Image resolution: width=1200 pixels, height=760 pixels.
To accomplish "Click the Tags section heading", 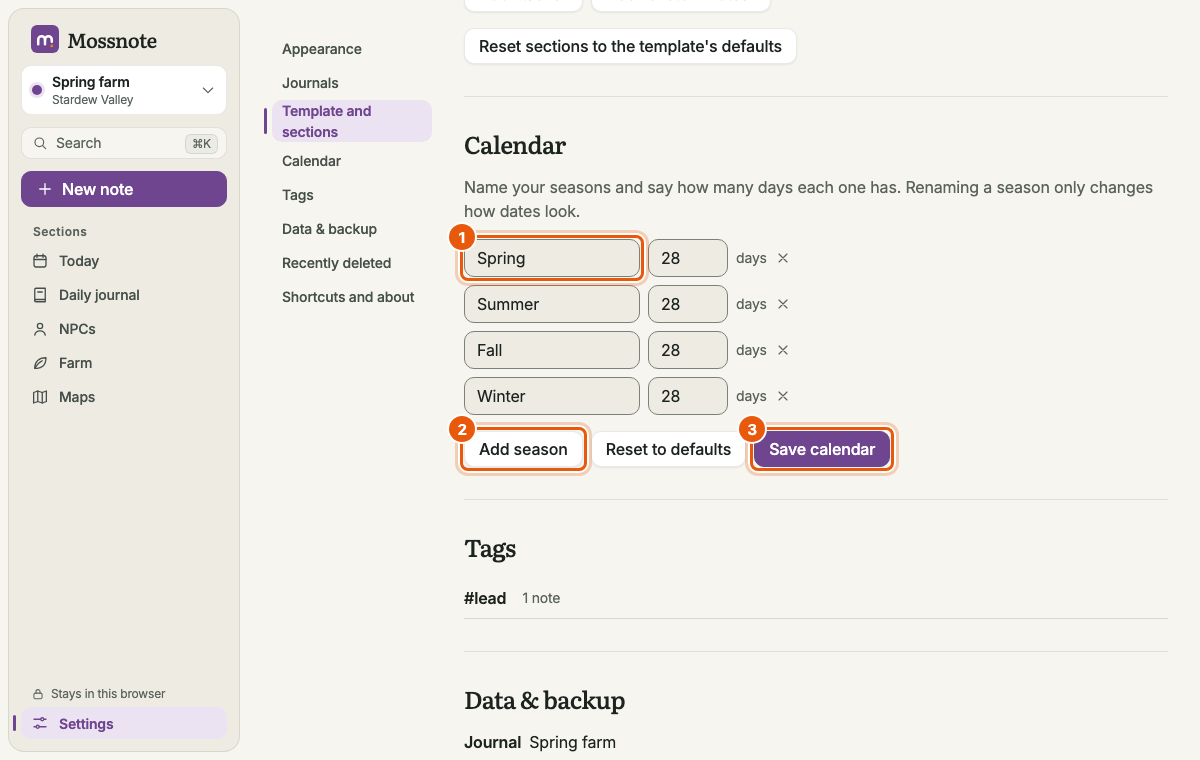I will tap(490, 549).
